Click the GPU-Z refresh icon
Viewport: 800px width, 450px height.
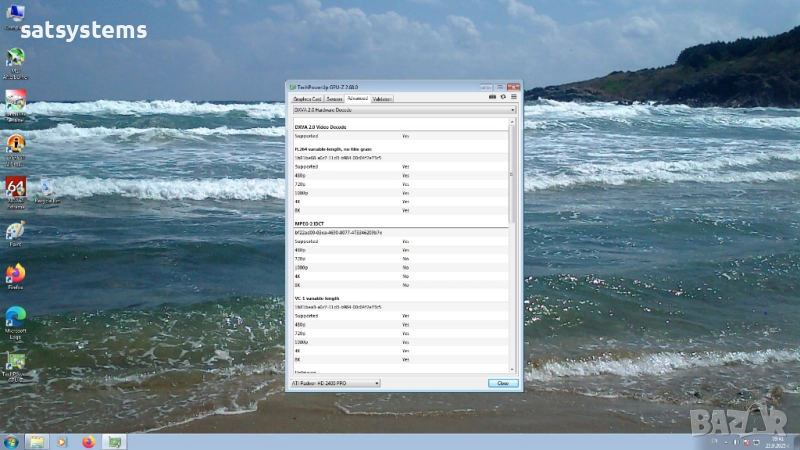point(503,98)
